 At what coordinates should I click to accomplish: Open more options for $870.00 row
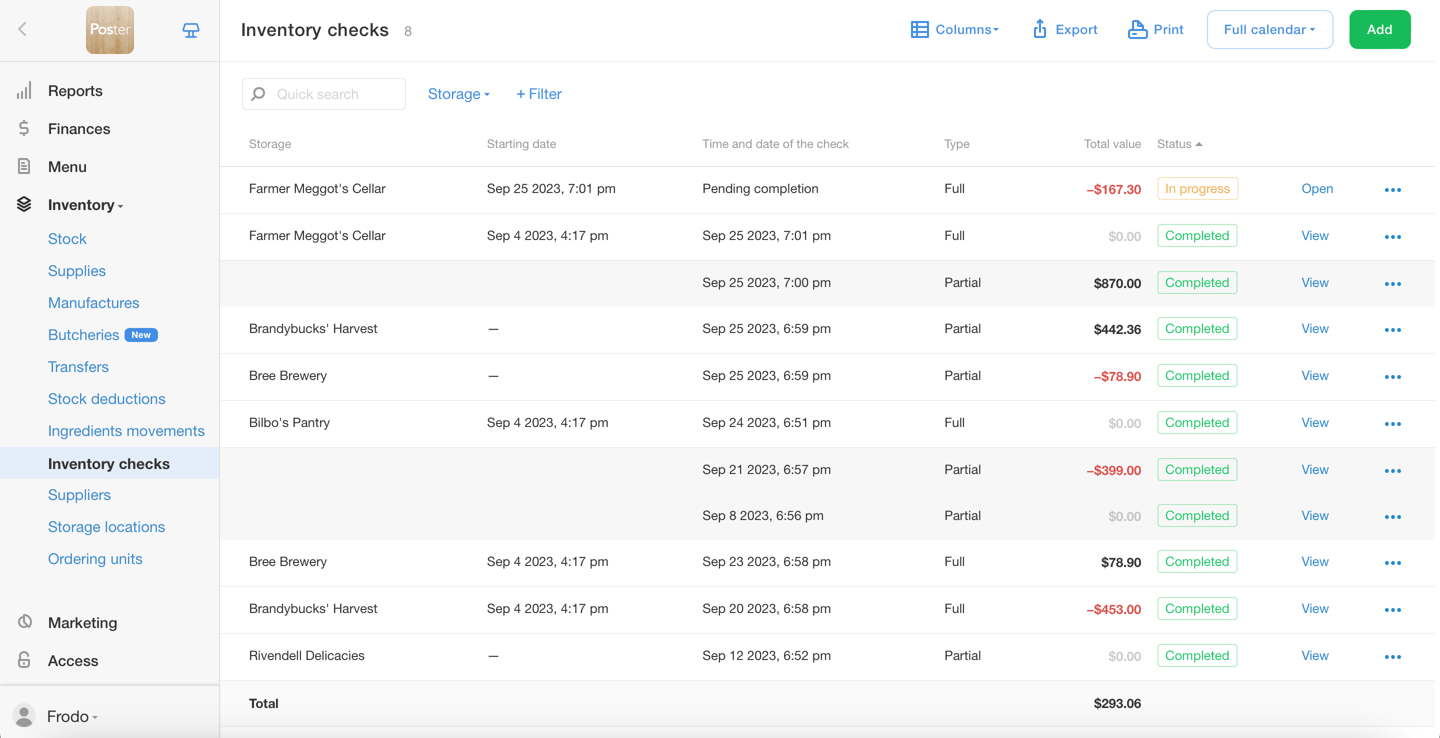click(x=1393, y=284)
